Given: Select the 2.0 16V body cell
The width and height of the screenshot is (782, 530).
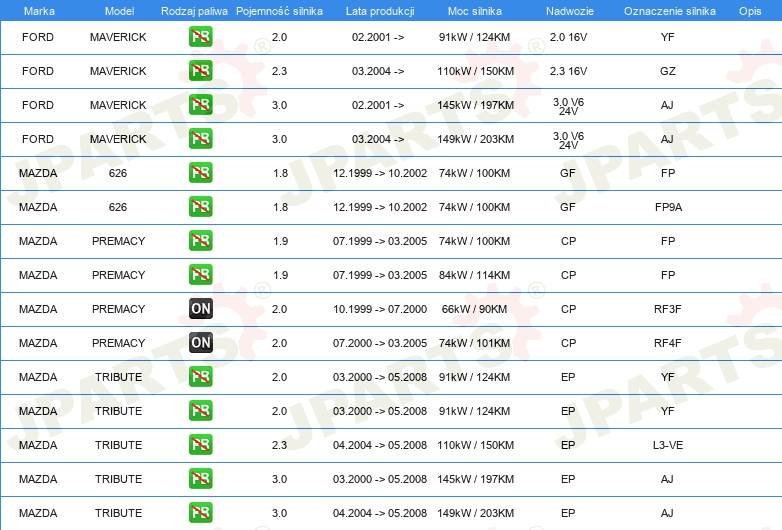Looking at the screenshot, I should tap(568, 37).
